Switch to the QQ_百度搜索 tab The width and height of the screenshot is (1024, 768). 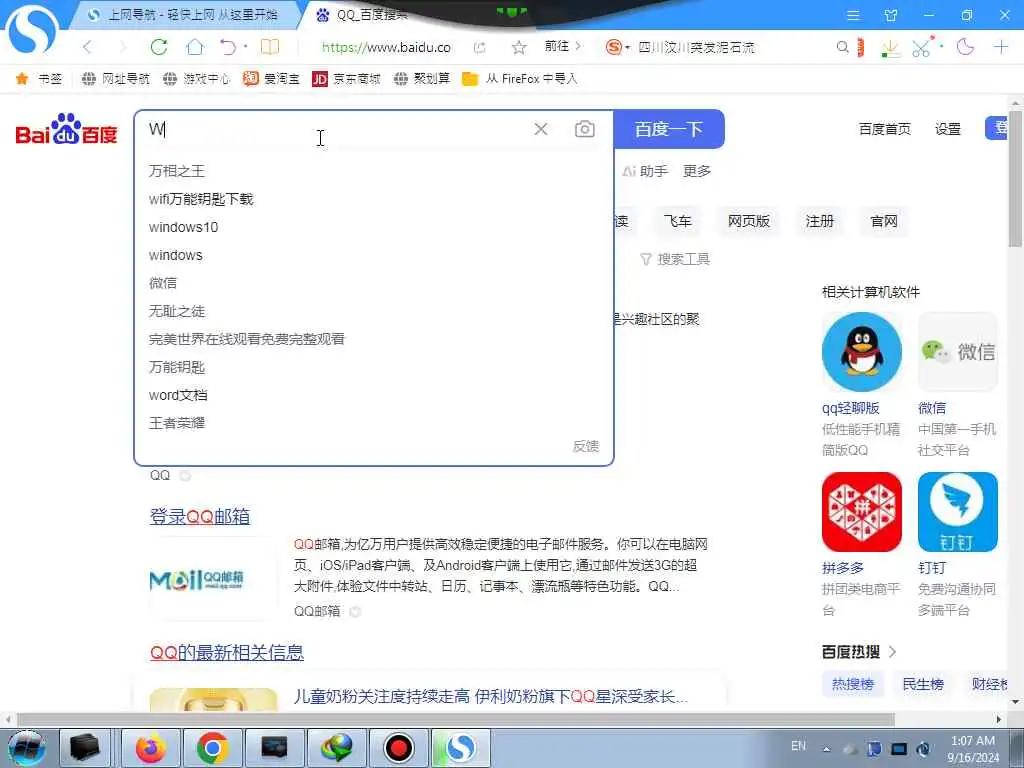click(372, 15)
